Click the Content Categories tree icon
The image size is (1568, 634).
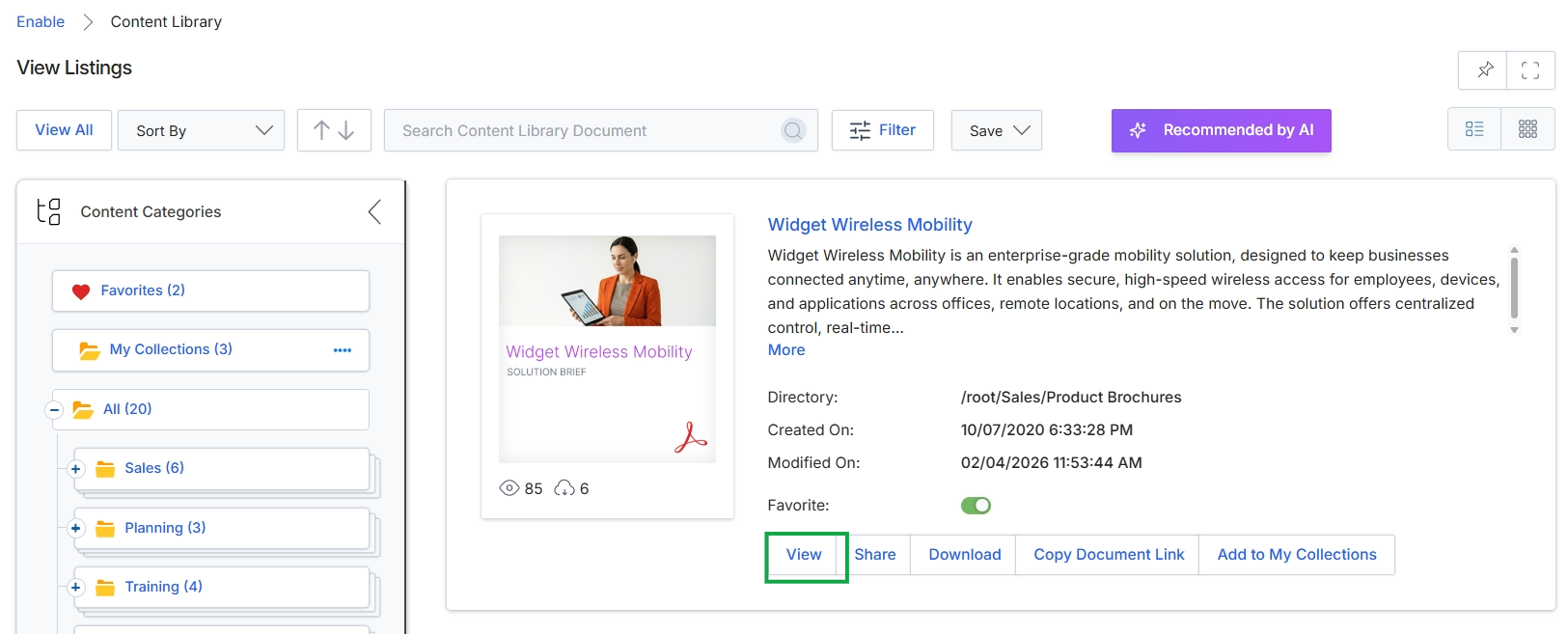click(x=48, y=211)
